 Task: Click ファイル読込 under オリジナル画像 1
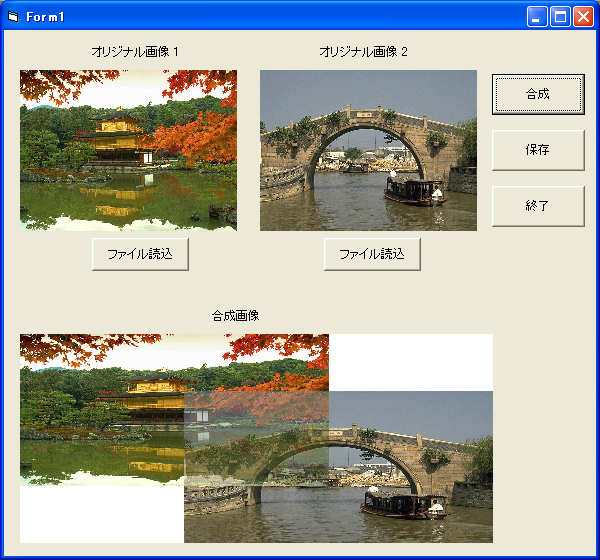point(140,254)
